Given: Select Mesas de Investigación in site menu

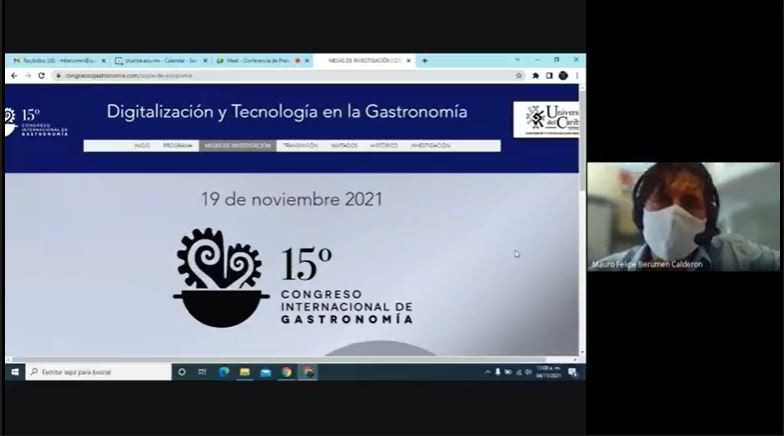Looking at the screenshot, I should click(238, 146).
